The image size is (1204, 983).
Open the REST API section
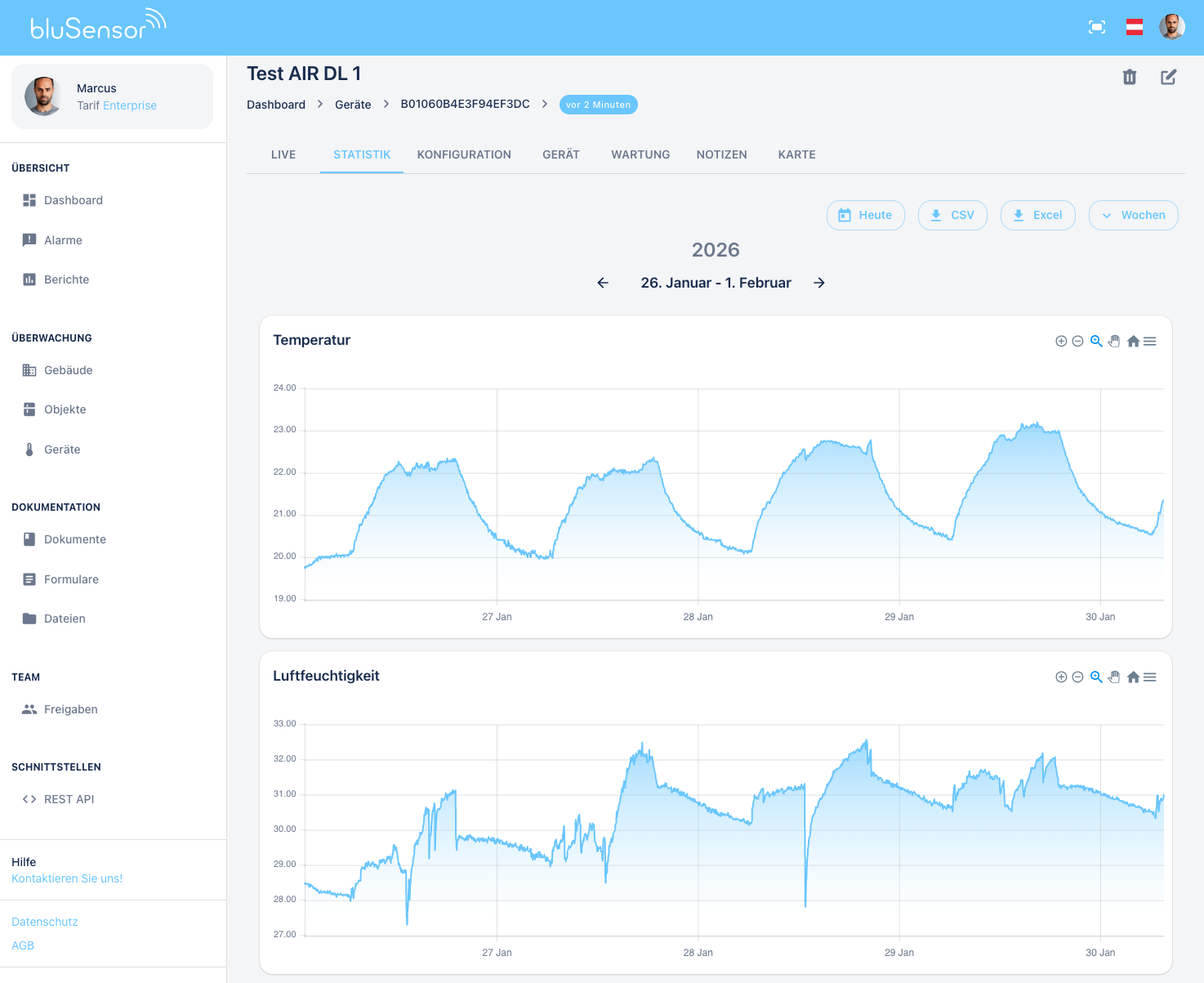(69, 798)
